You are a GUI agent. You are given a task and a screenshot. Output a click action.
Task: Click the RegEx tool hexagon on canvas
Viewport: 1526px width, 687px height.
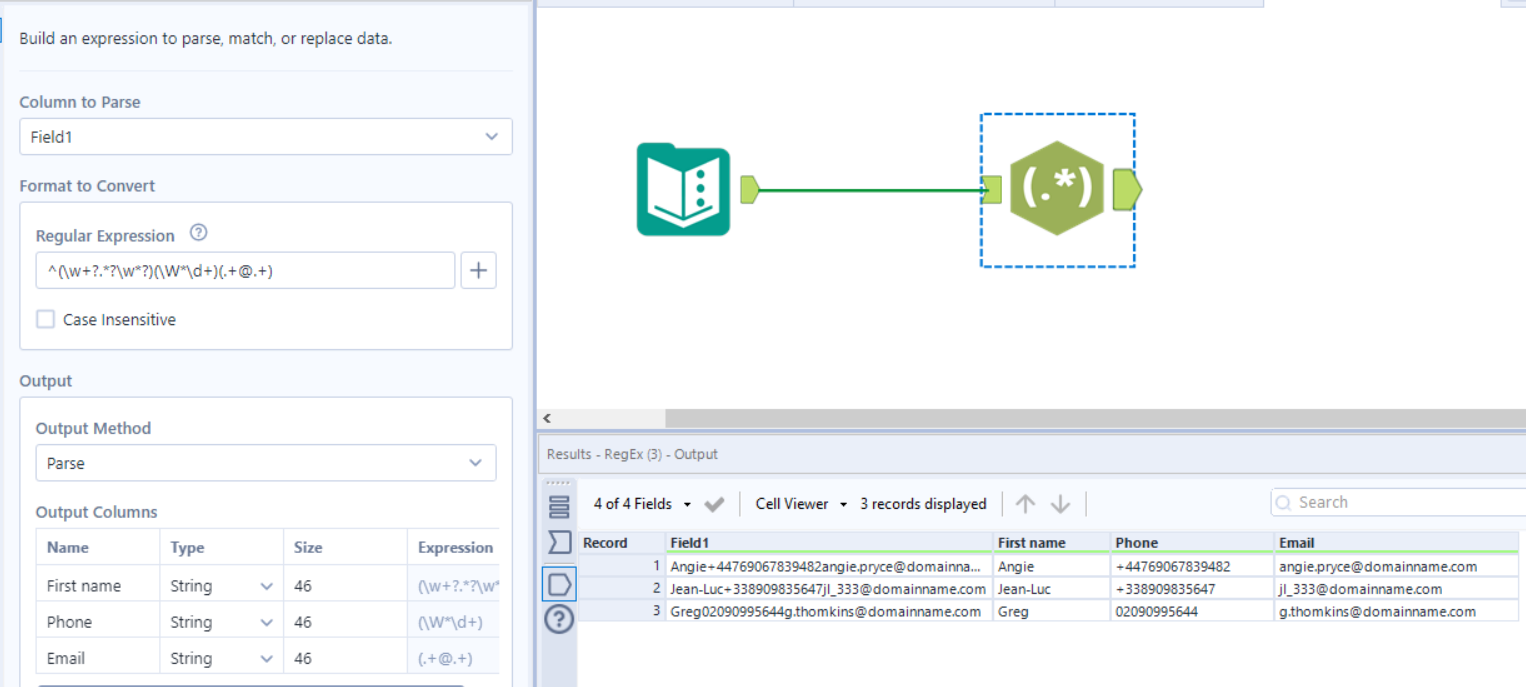[1056, 189]
